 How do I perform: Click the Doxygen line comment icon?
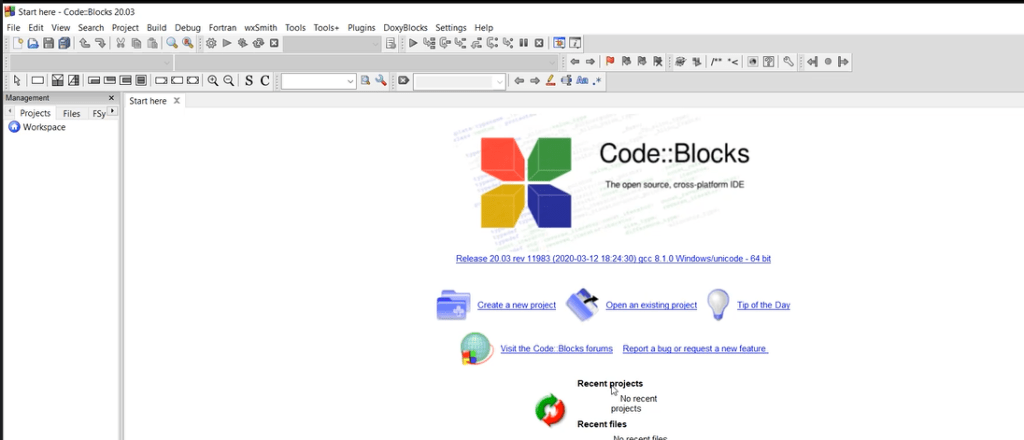733,61
